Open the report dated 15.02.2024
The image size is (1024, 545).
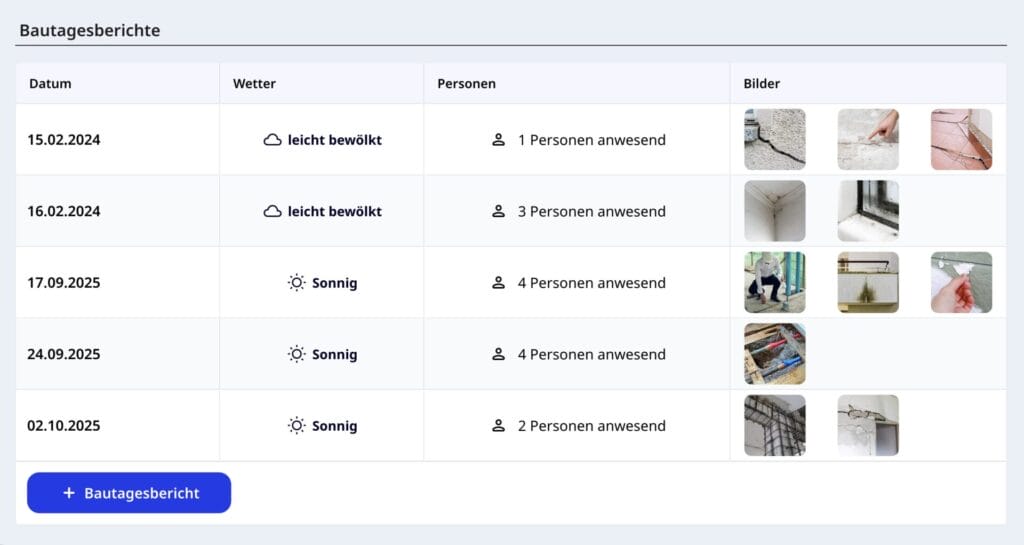64,140
